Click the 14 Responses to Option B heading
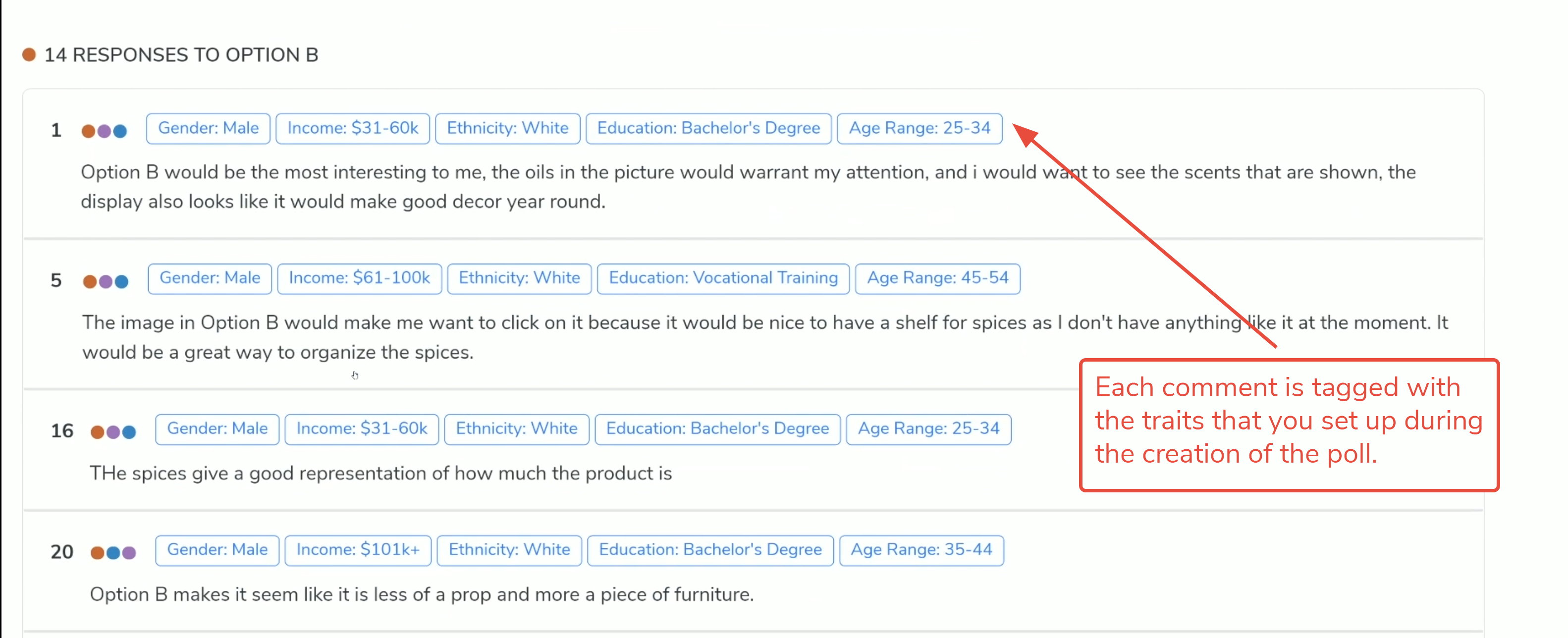This screenshot has width=1568, height=638. point(181,55)
